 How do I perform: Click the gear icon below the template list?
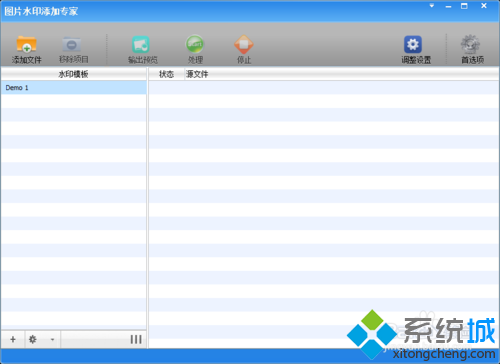(33, 339)
